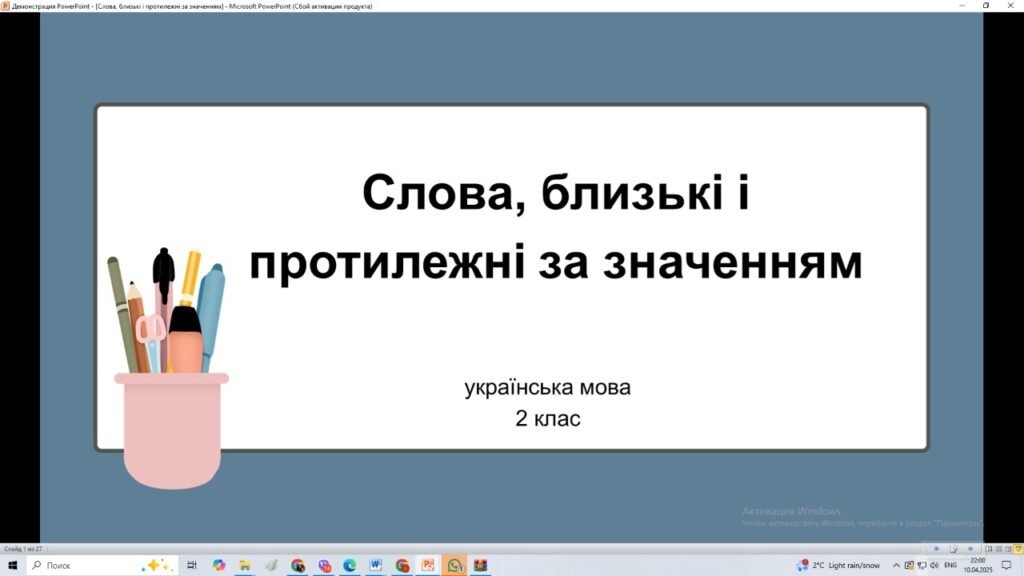Switch to Normal view icon

(x=989, y=548)
